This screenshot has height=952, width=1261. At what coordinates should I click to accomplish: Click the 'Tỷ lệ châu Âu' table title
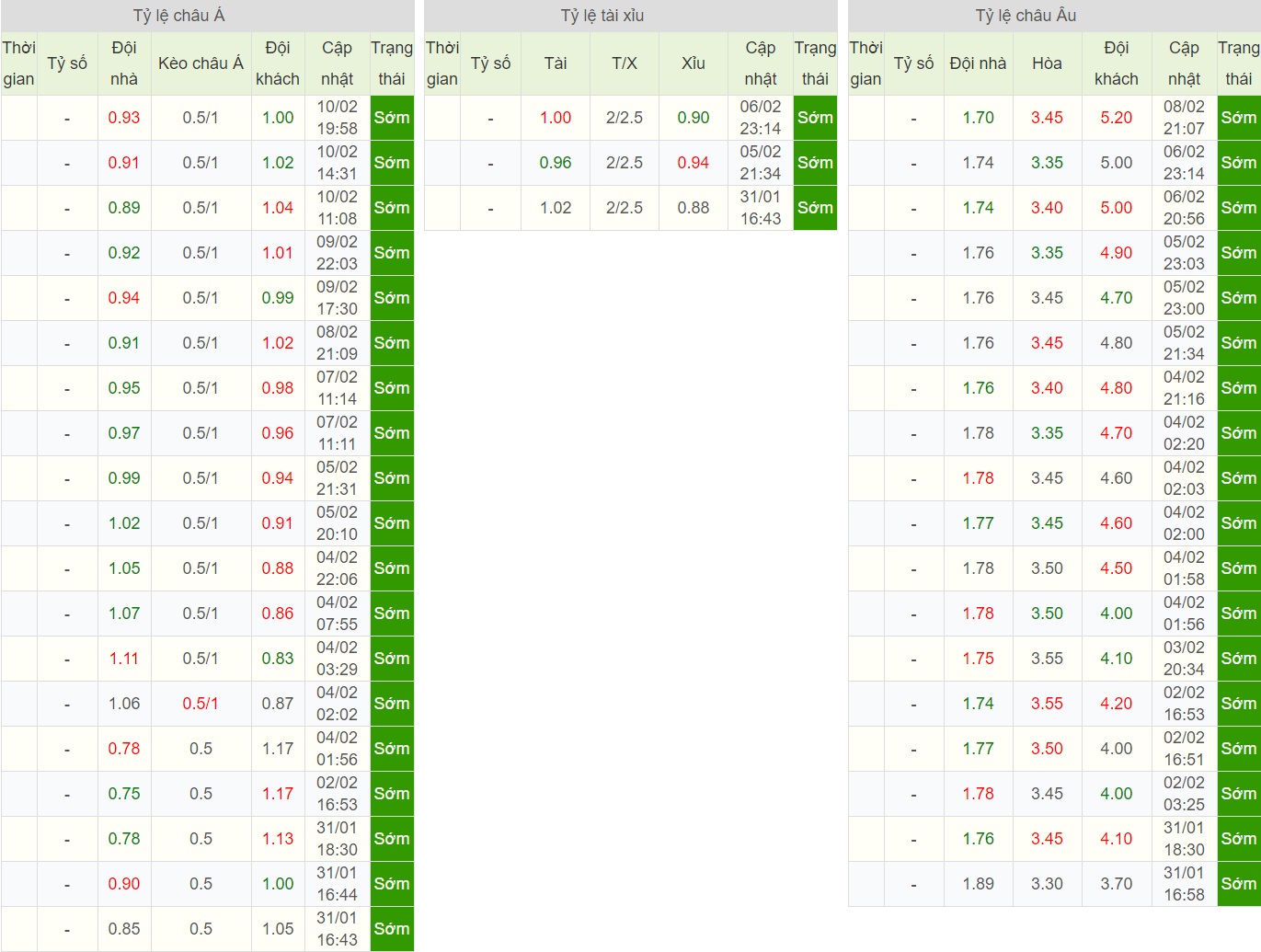click(x=1026, y=16)
